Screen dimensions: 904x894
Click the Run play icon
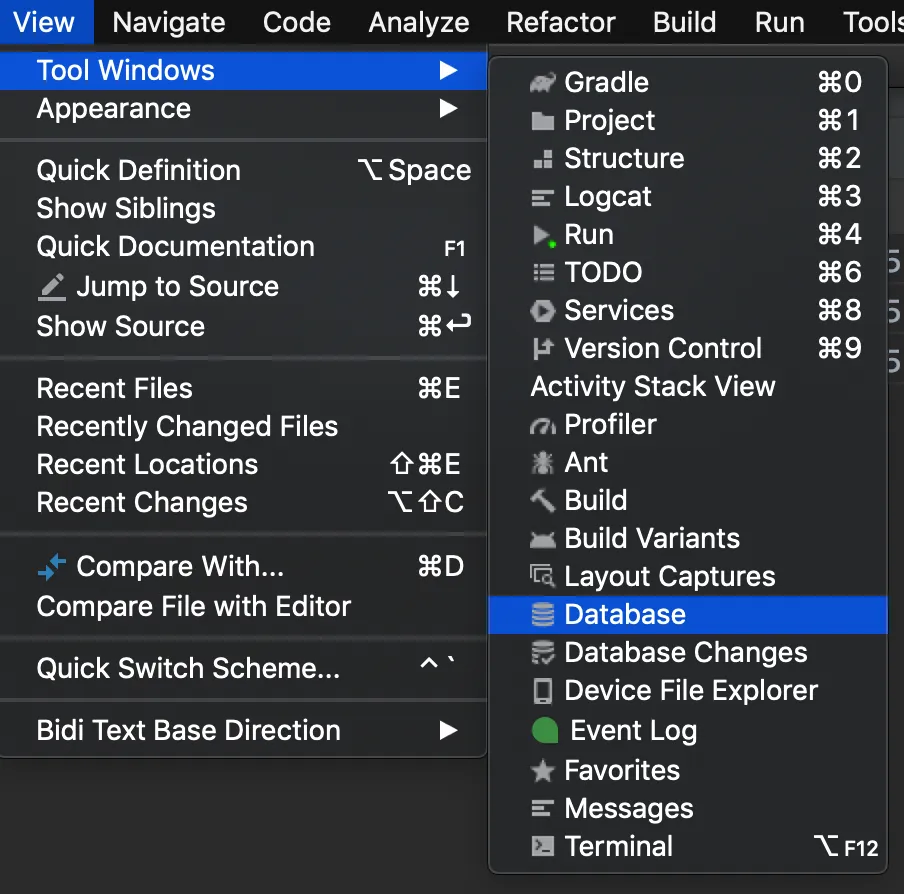point(543,235)
